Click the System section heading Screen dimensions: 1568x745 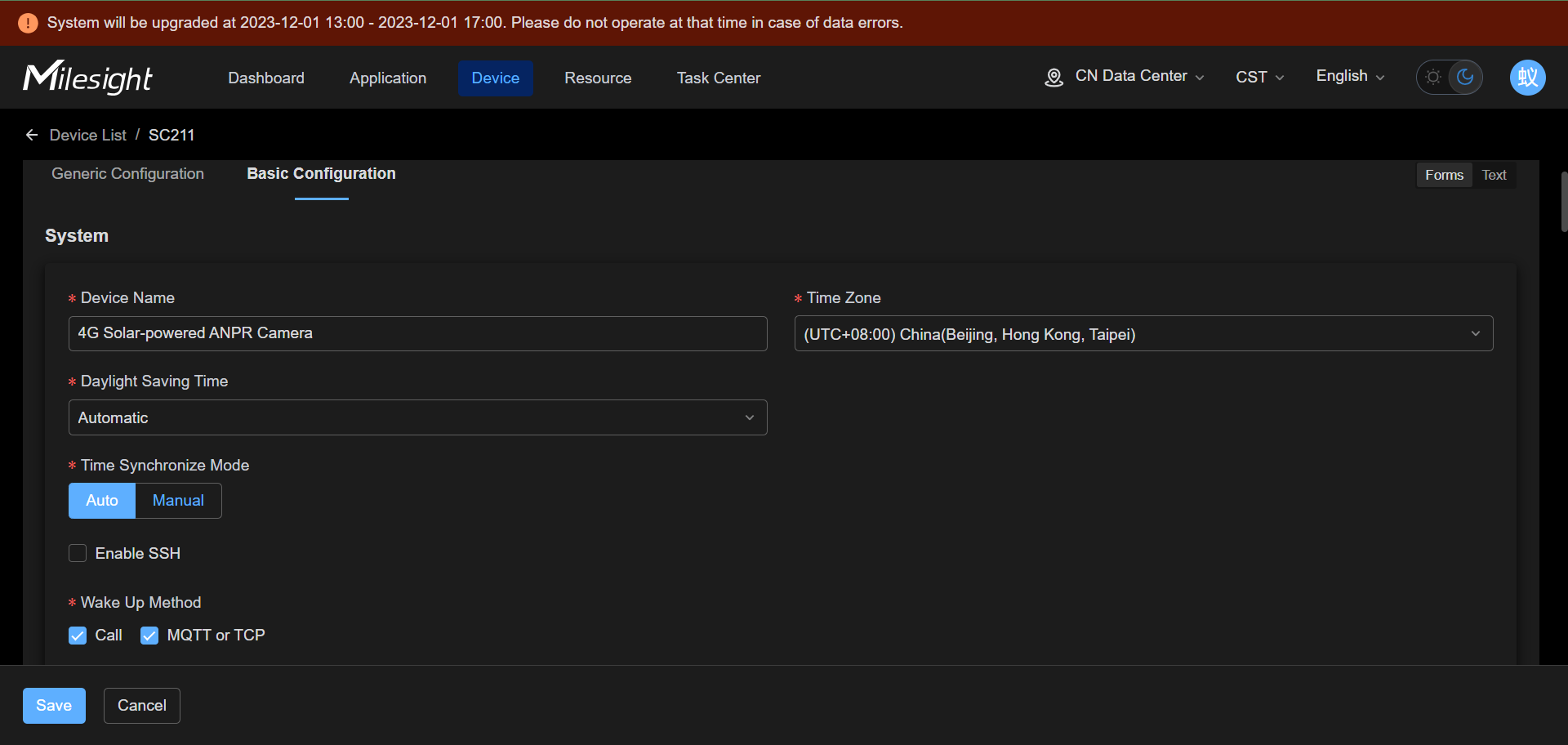tap(77, 235)
